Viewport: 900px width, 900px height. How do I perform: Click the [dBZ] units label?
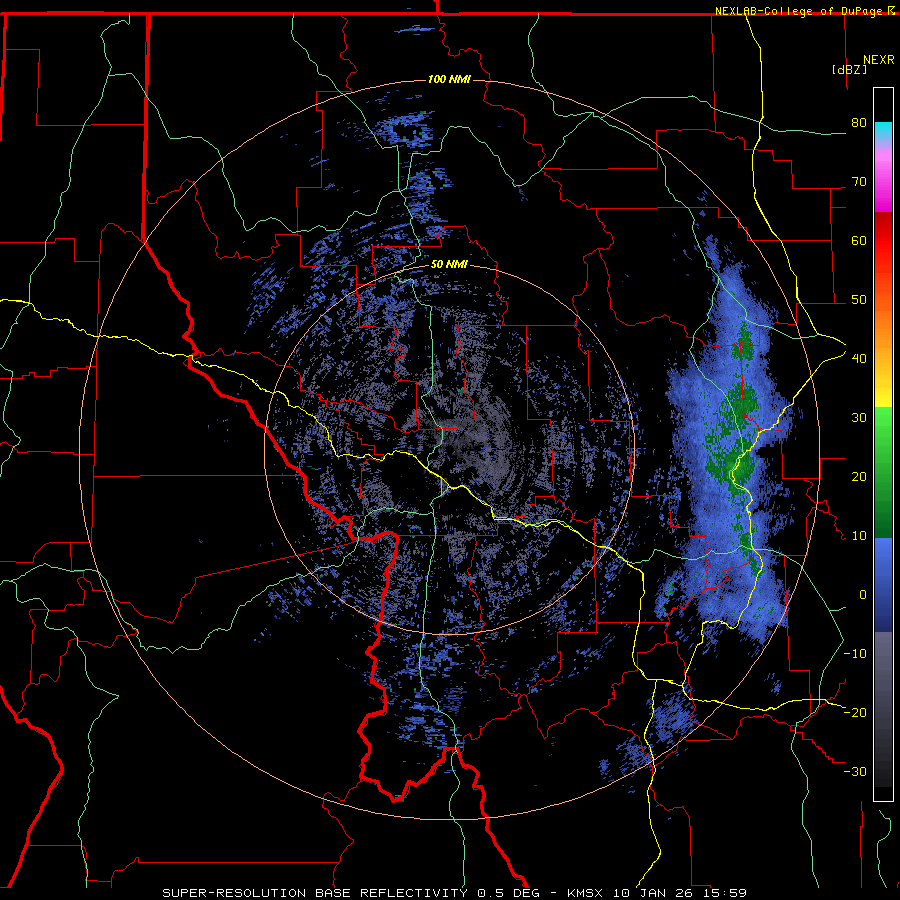click(x=849, y=70)
